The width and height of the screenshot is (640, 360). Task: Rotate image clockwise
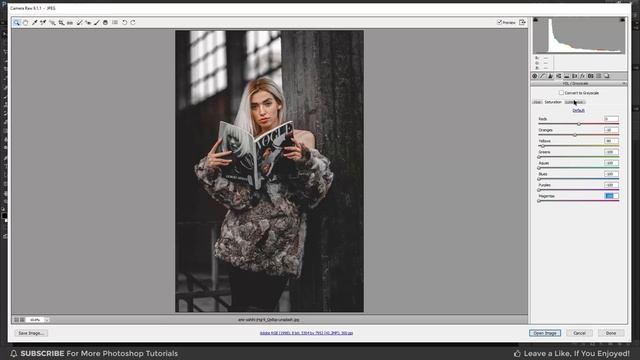(133, 22)
